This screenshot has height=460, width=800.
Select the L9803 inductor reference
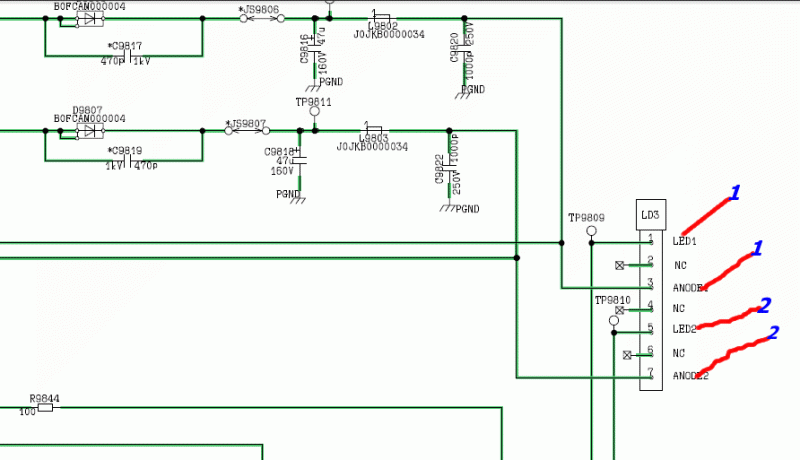373,138
